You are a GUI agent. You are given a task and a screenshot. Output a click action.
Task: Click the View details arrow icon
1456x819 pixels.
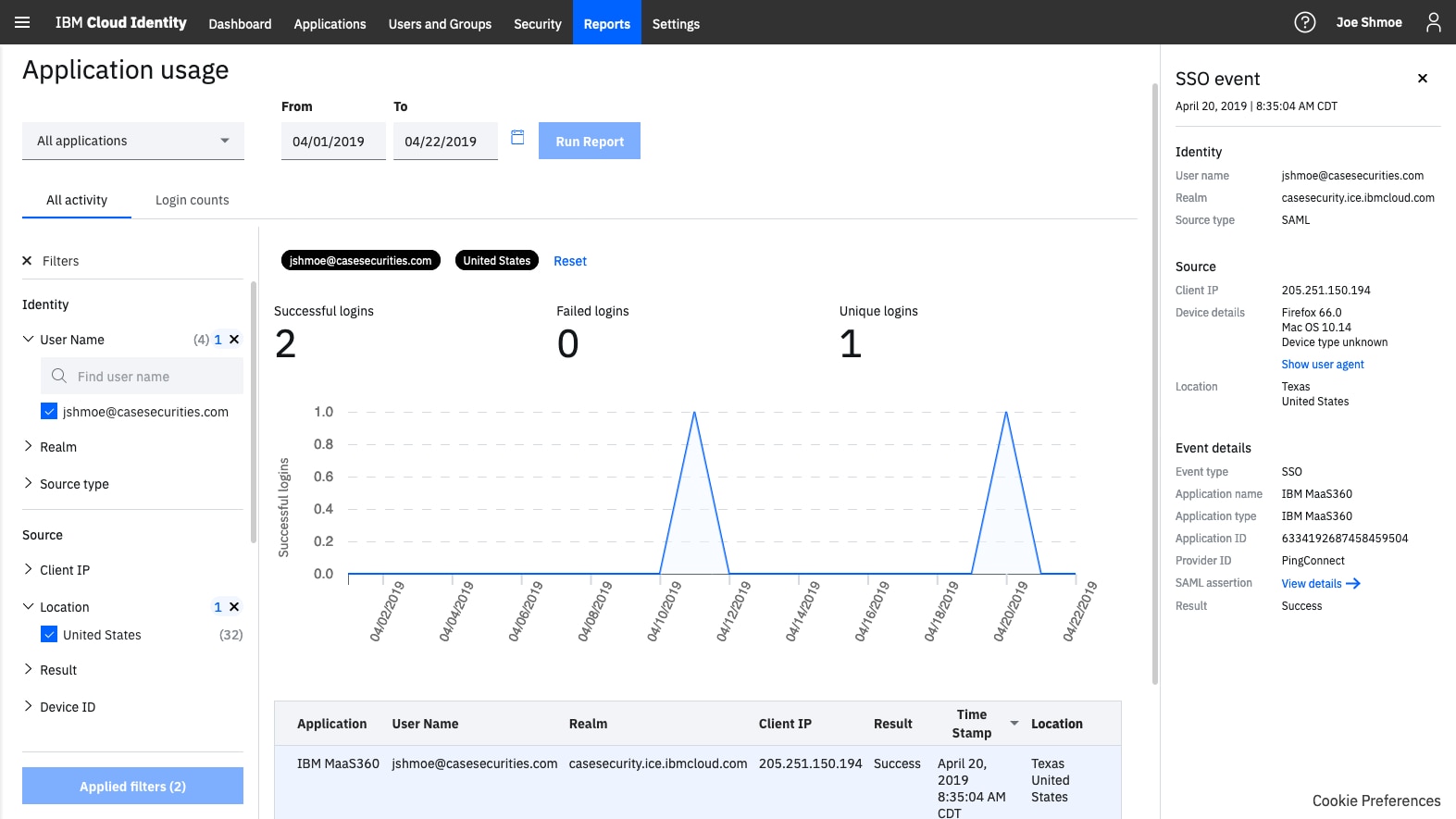1353,584
